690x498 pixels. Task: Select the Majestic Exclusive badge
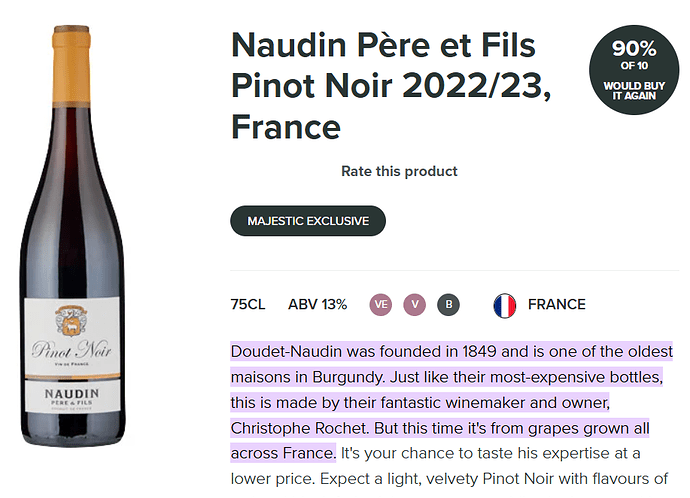point(308,221)
